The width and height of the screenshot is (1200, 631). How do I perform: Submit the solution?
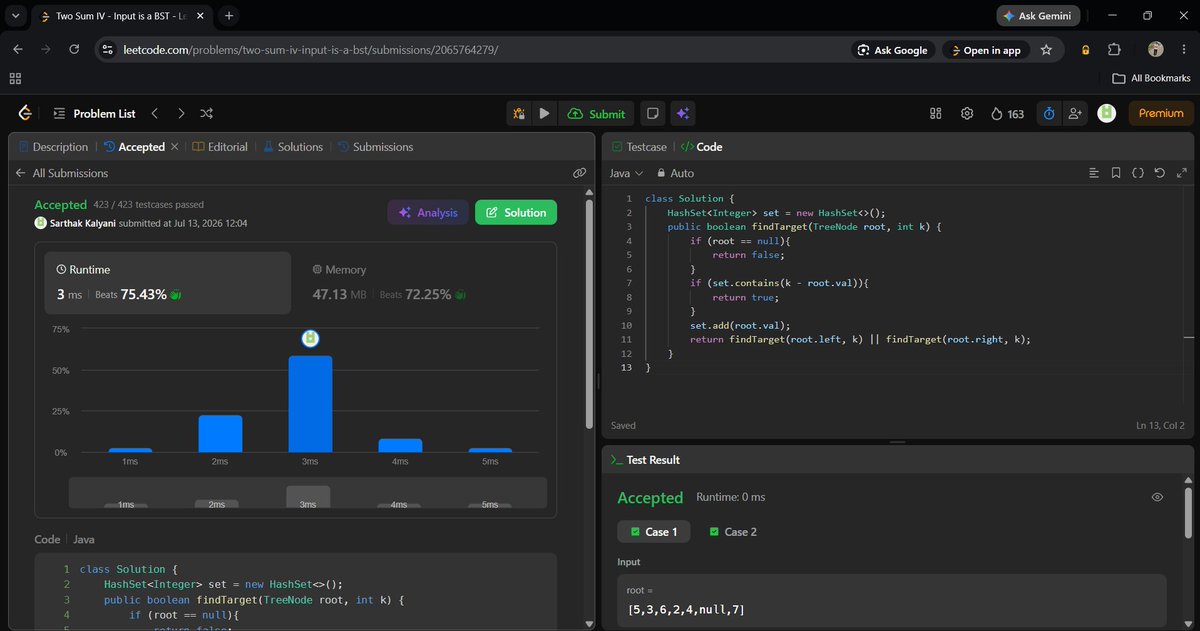(596, 114)
